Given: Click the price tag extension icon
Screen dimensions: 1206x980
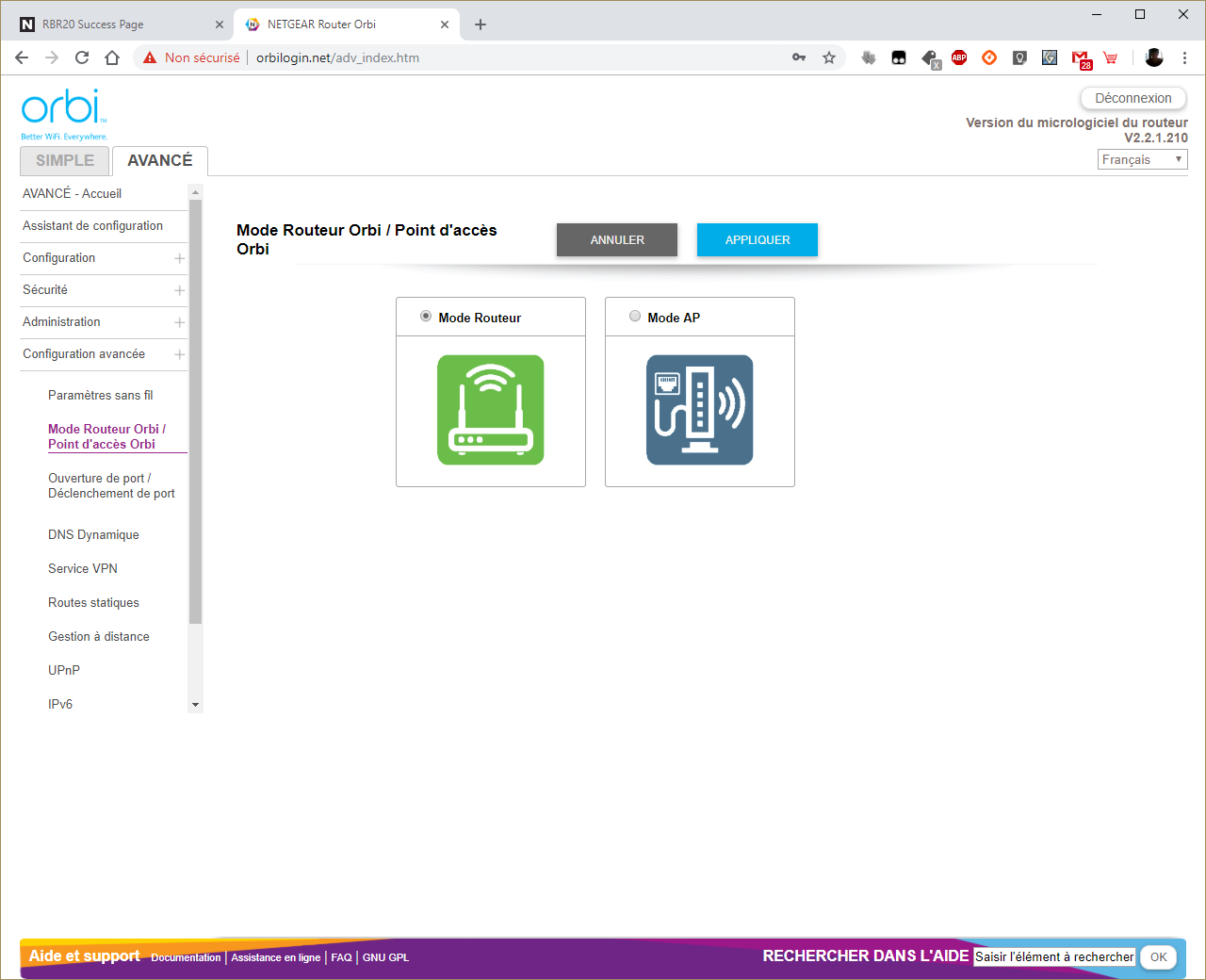Looking at the screenshot, I should [x=930, y=58].
